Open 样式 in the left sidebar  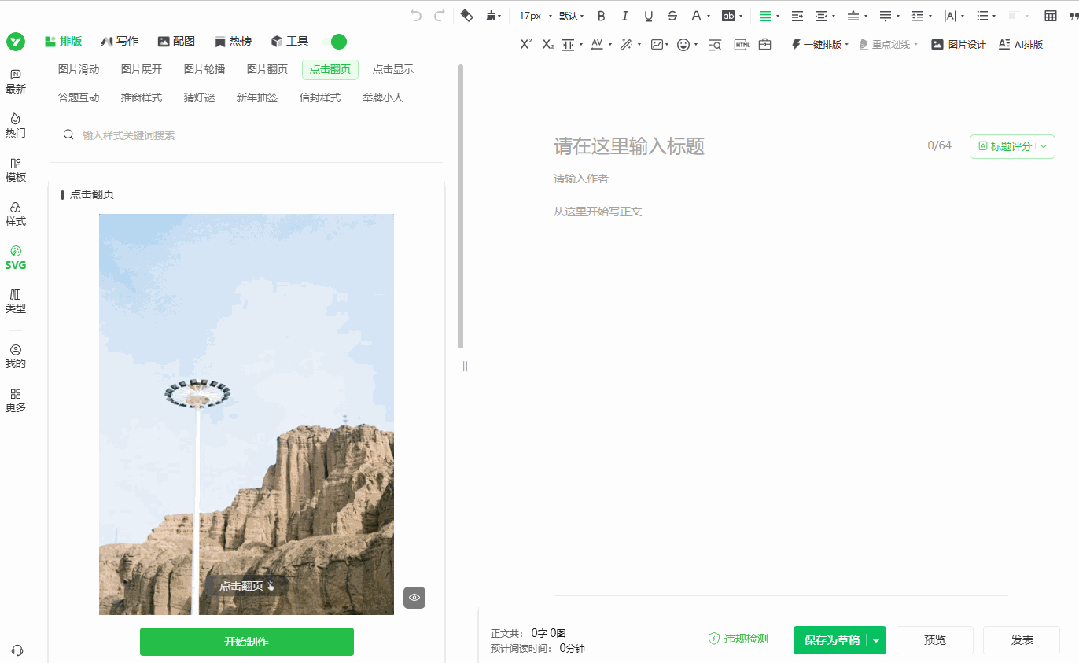tap(15, 214)
